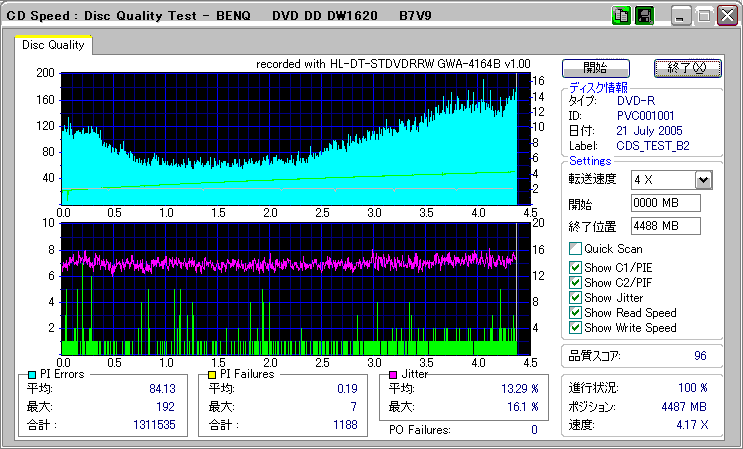Minimize the CD Speed window

point(681,15)
